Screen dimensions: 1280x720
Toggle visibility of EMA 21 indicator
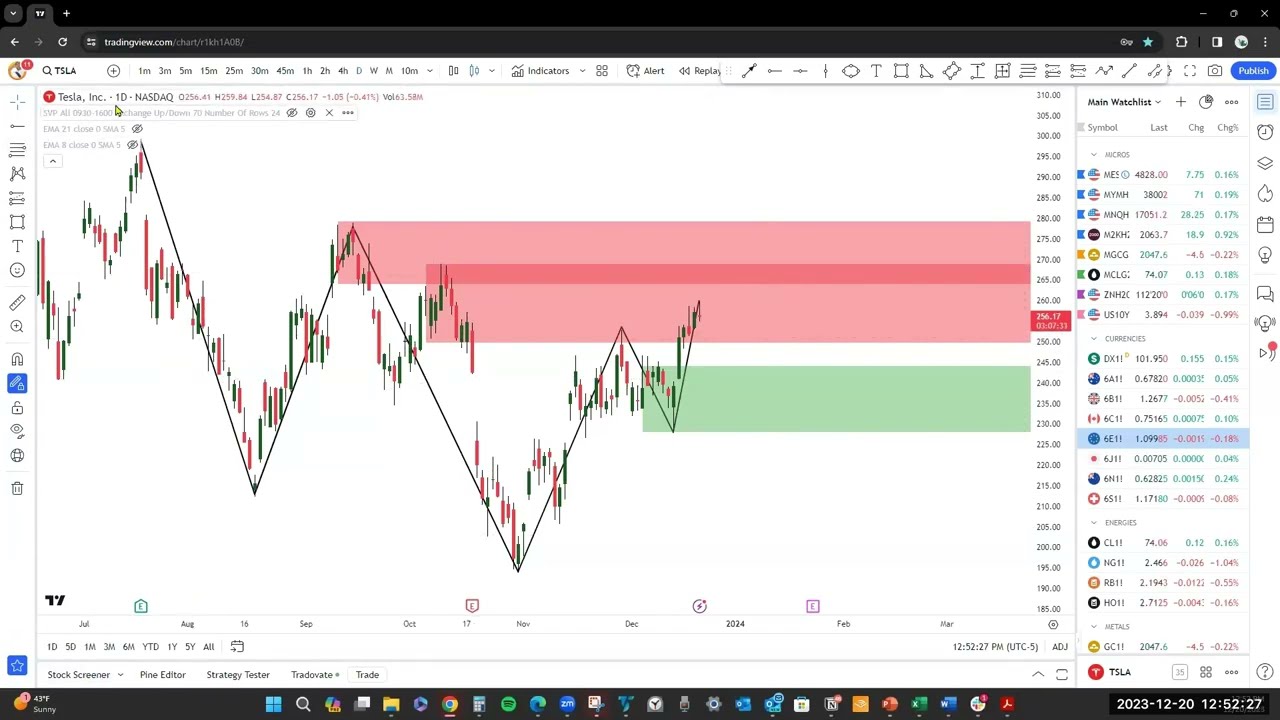[x=137, y=129]
